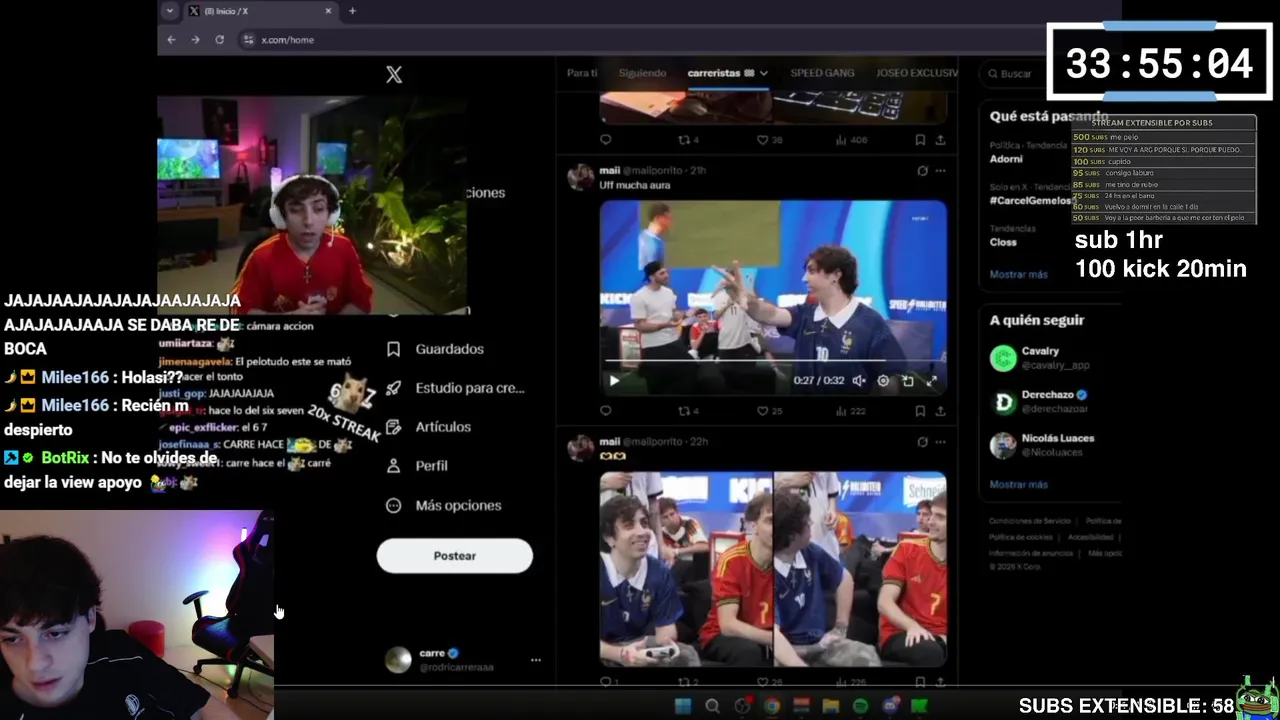Click Grok icon on the 21h post

click(x=922, y=171)
